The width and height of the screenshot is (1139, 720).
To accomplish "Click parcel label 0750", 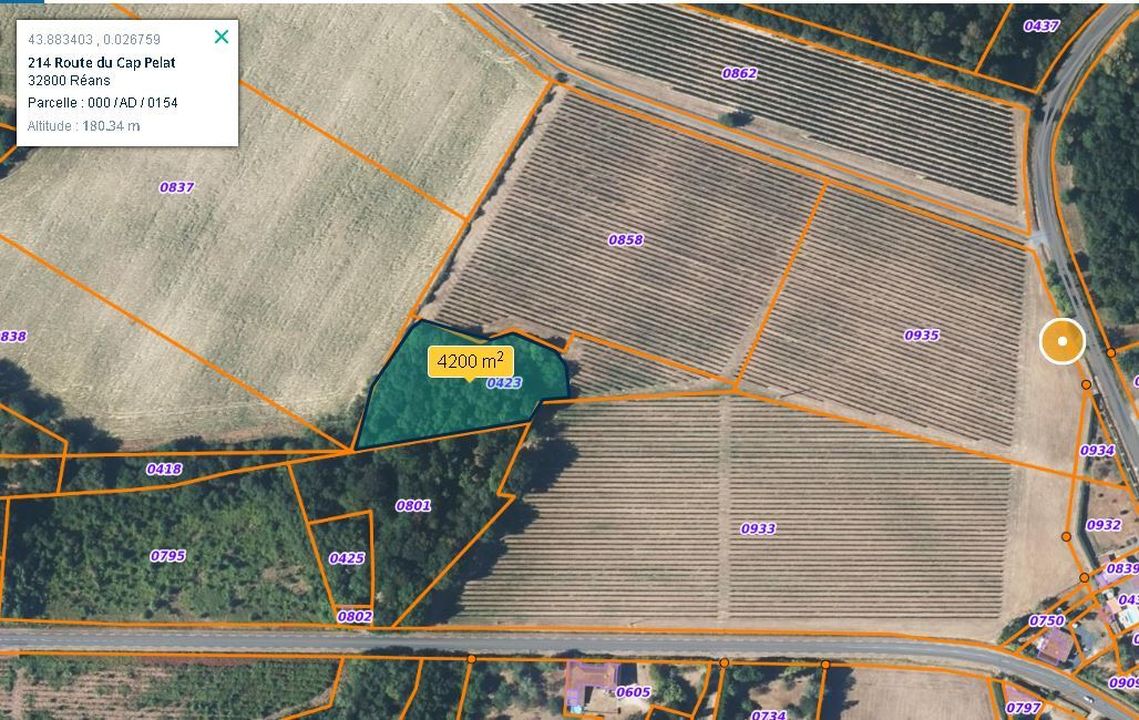I will [x=1047, y=620].
